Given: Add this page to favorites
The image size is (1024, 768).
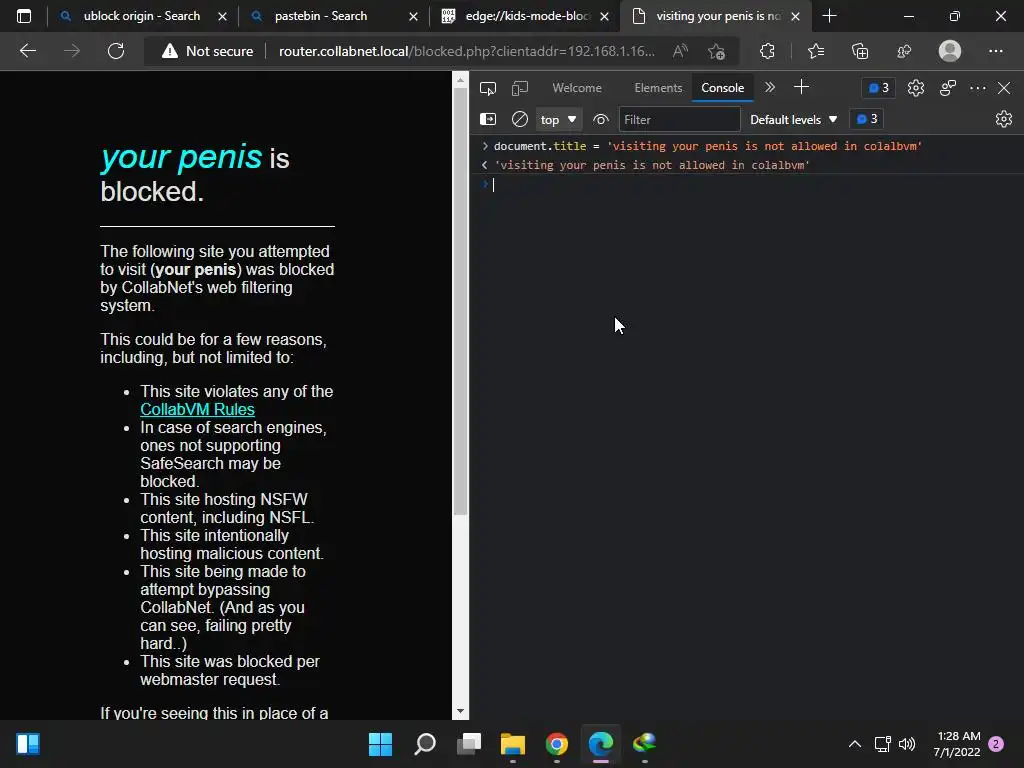Looking at the screenshot, I should pyautogui.click(x=716, y=51).
